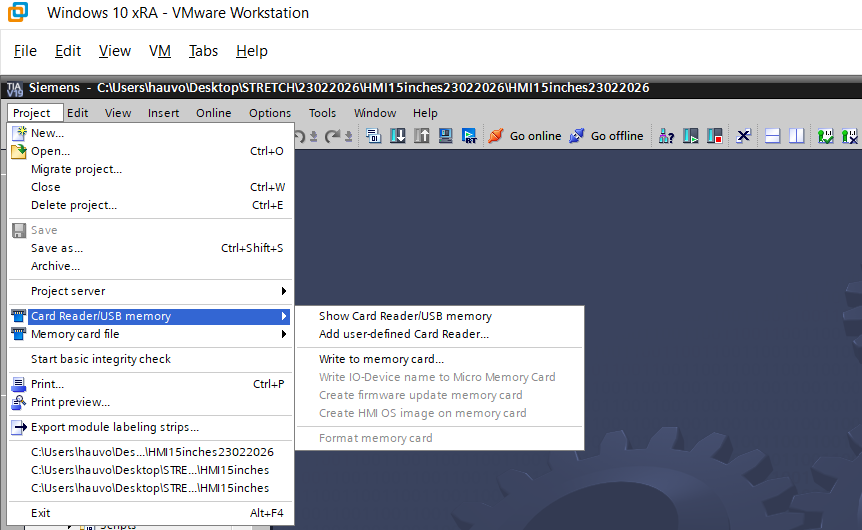Choose Write to memory card option
Screen dimensions: 862x530
point(381,359)
